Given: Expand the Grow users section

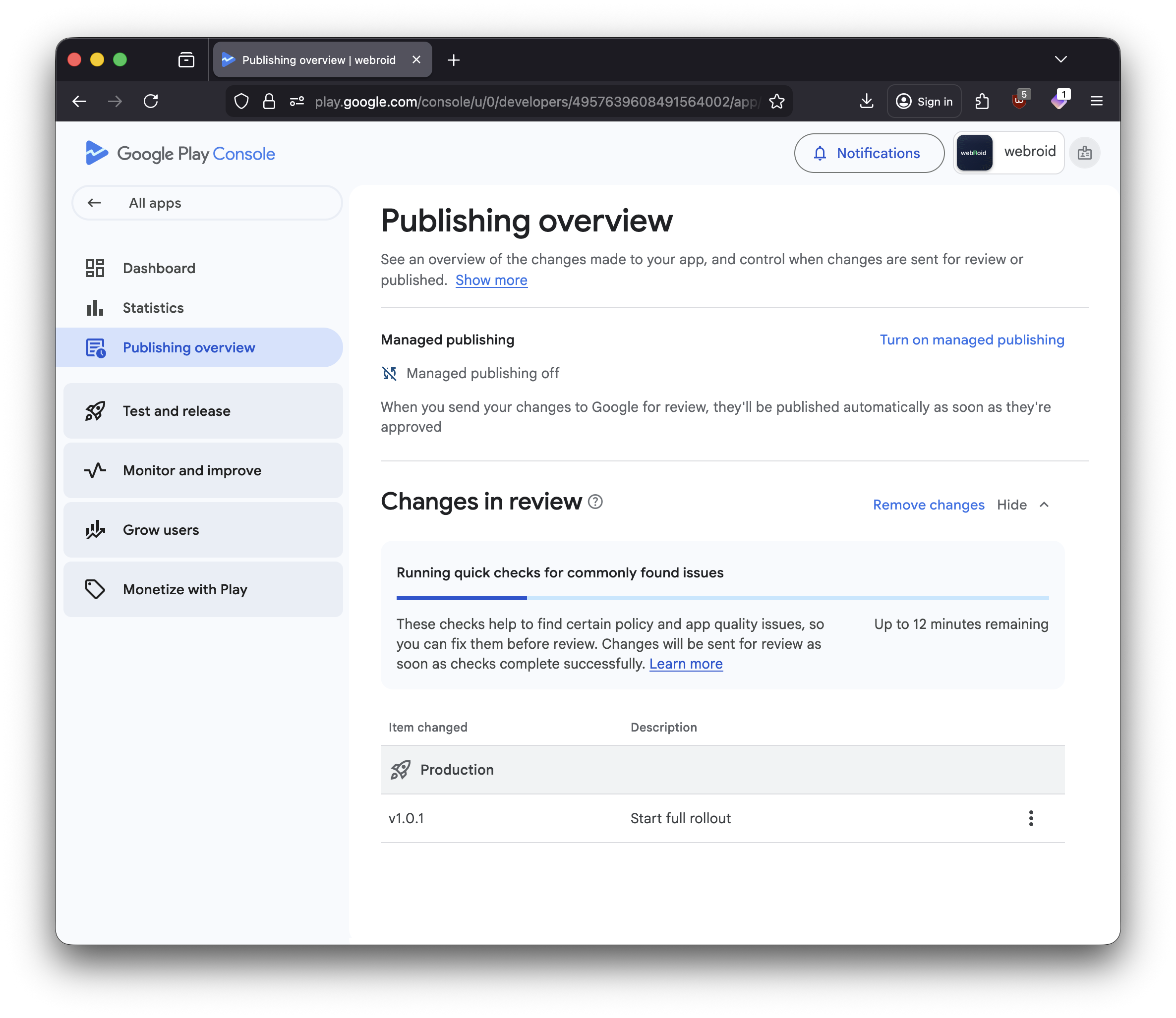Looking at the screenshot, I should (x=203, y=529).
